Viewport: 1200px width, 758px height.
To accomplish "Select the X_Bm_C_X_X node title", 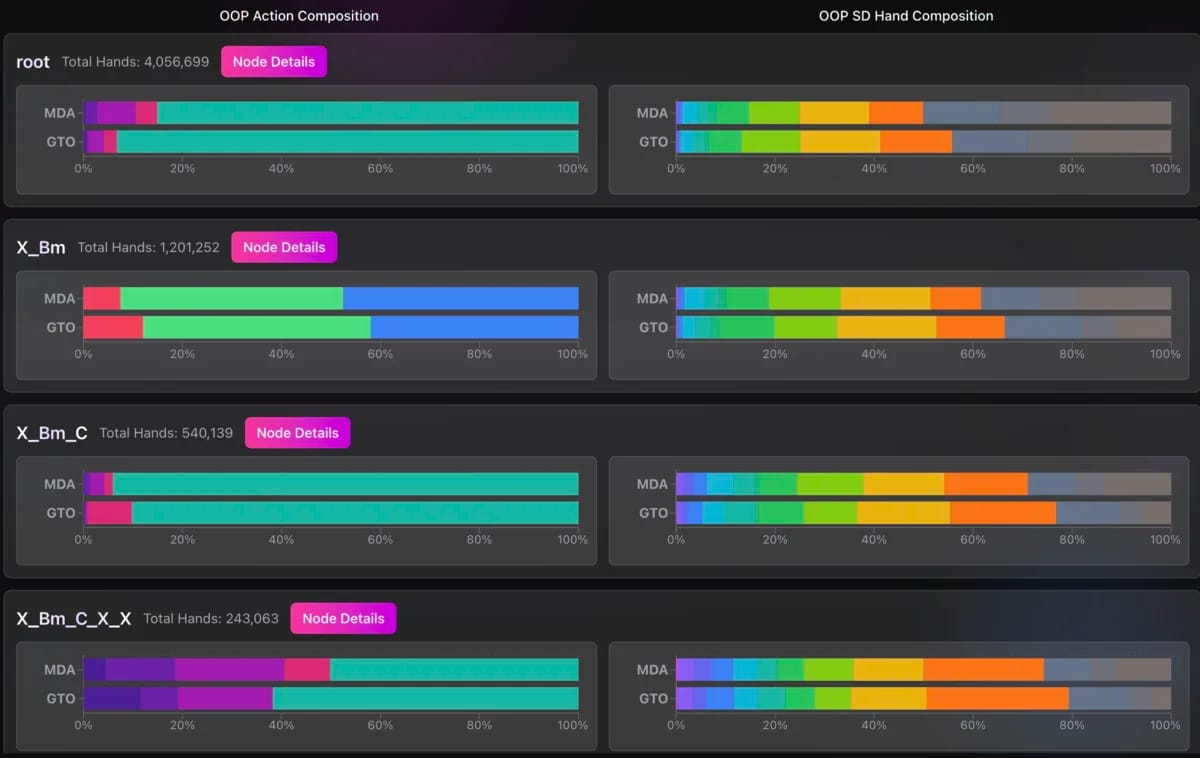I will tap(73, 618).
